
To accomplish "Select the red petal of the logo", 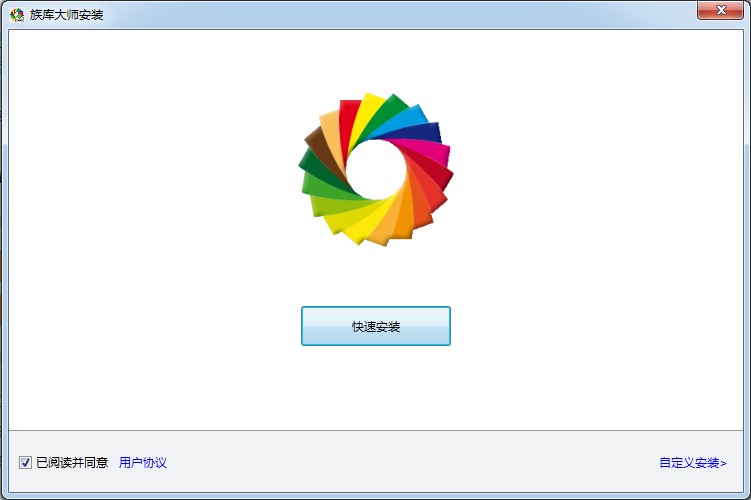I will click(x=349, y=120).
